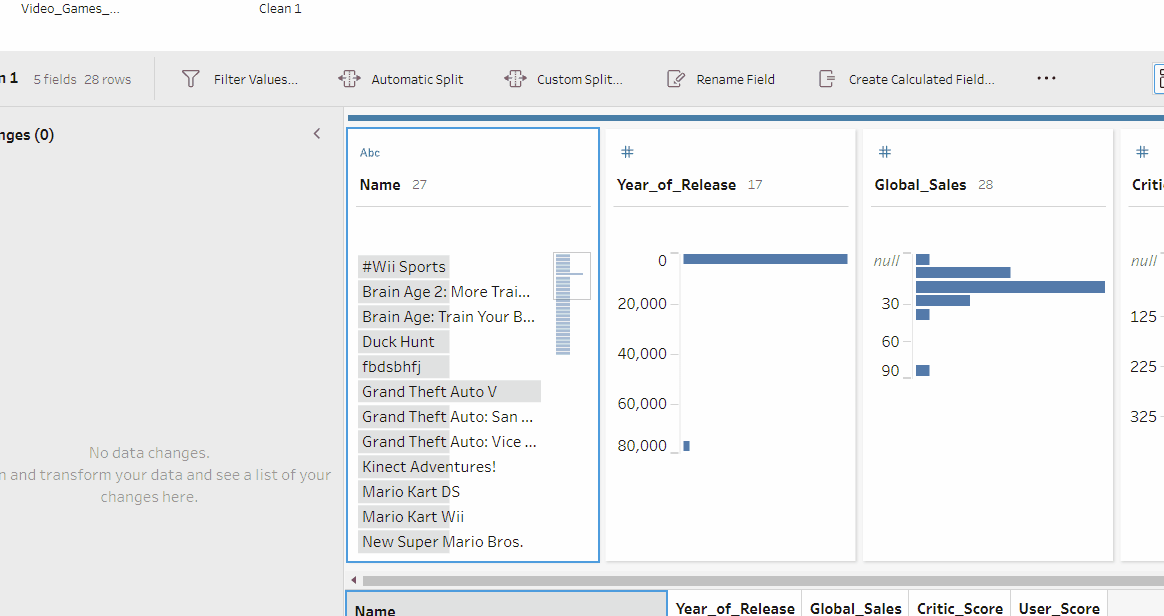Click the 28 rows count label
Screen dimensions: 1164x616
point(108,79)
